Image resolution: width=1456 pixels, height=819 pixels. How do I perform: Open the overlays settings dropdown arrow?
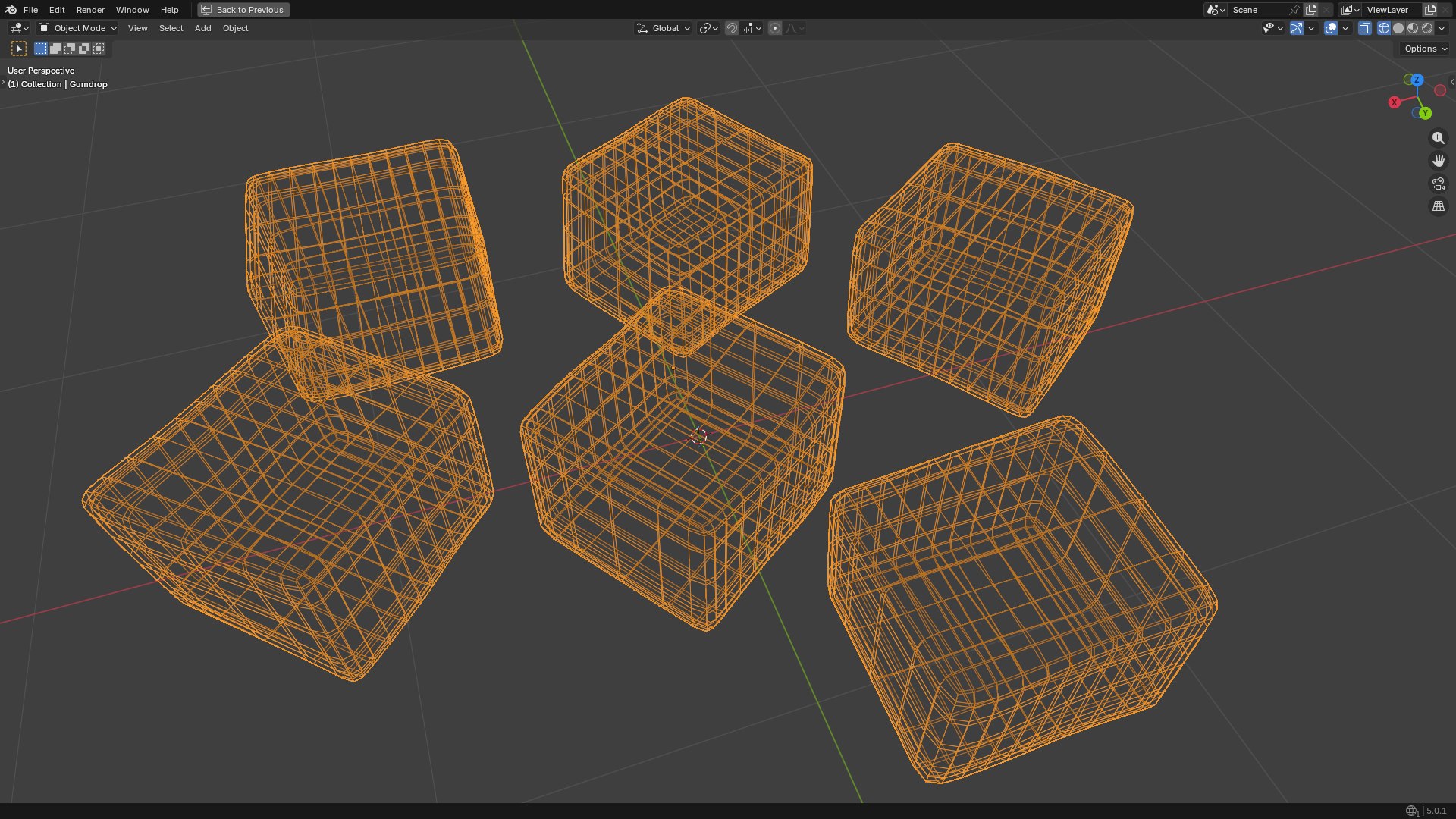[x=1345, y=28]
